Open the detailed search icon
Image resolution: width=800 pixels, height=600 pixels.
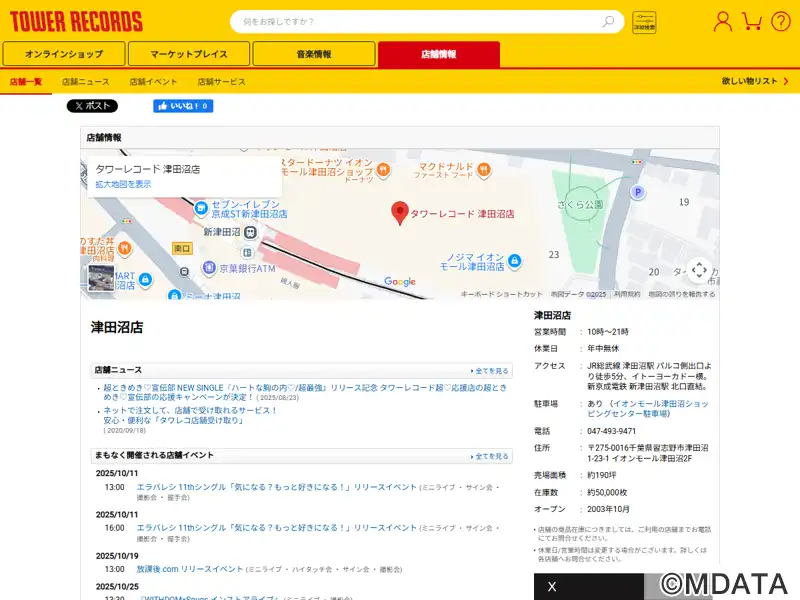[644, 22]
